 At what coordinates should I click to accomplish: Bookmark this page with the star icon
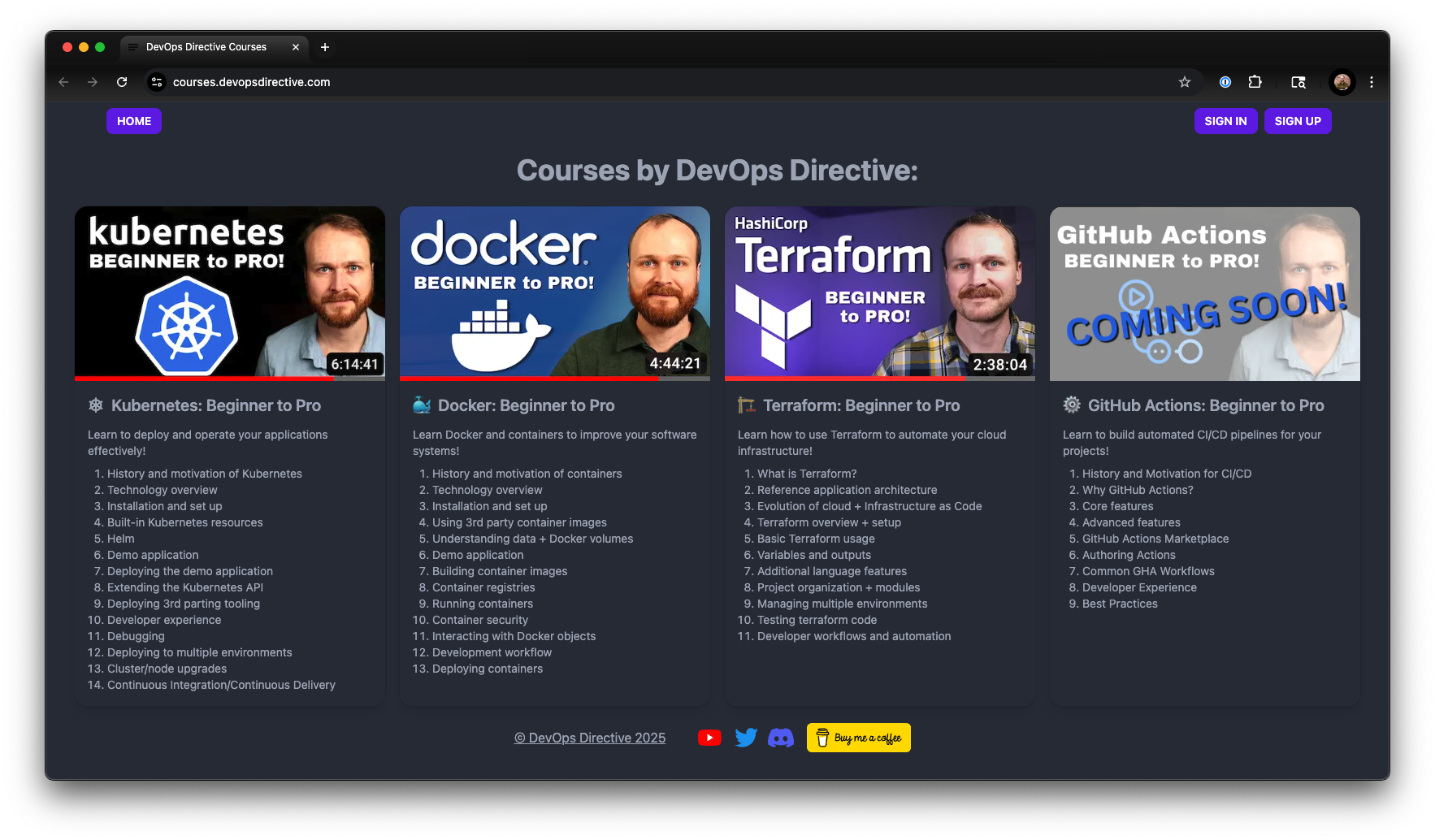click(x=1185, y=82)
